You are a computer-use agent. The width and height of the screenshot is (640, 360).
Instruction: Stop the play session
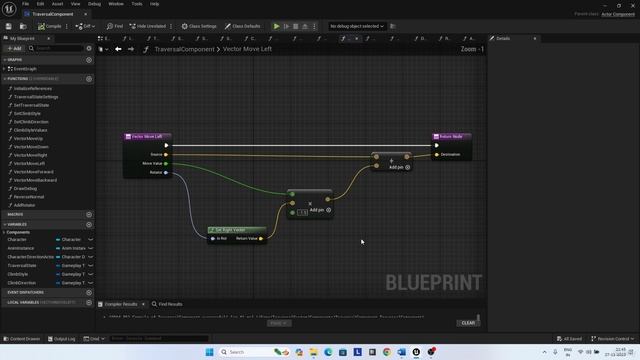(x=296, y=26)
